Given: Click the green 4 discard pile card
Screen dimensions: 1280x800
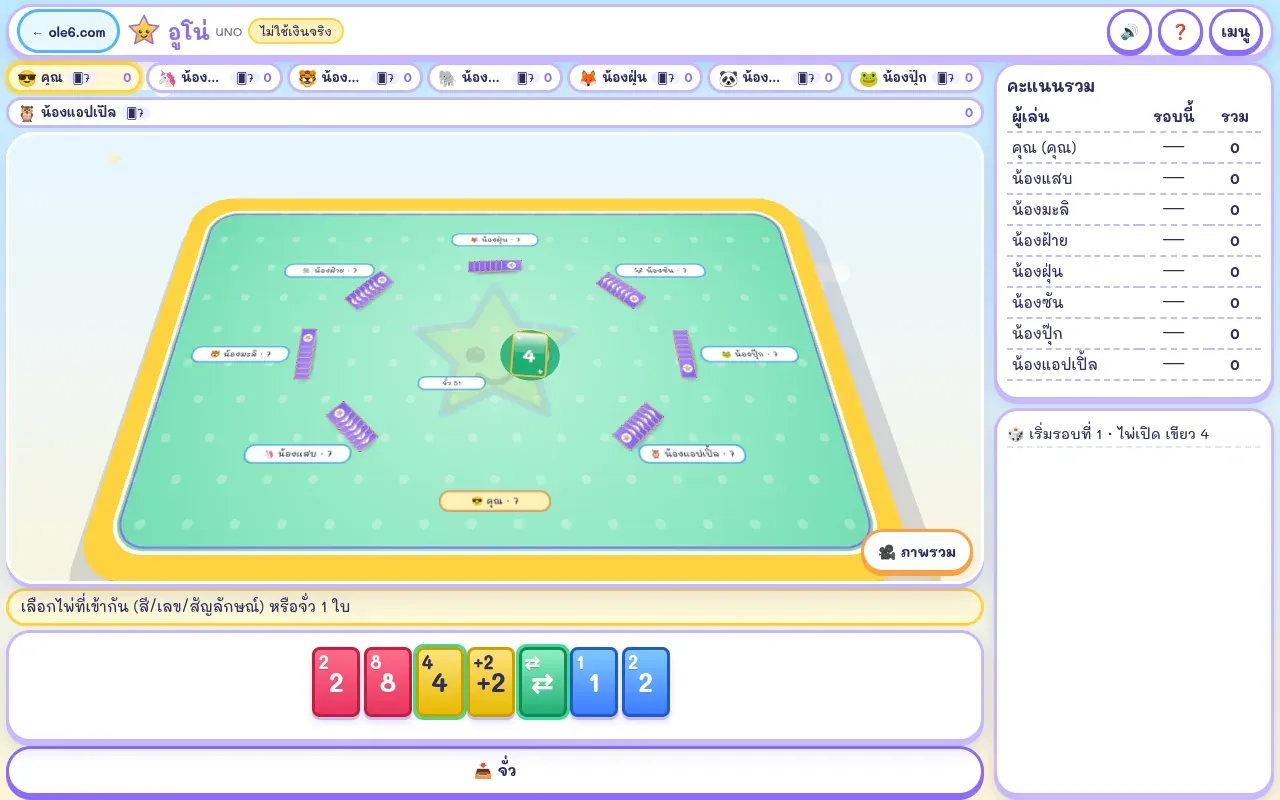Looking at the screenshot, I should pos(529,355).
